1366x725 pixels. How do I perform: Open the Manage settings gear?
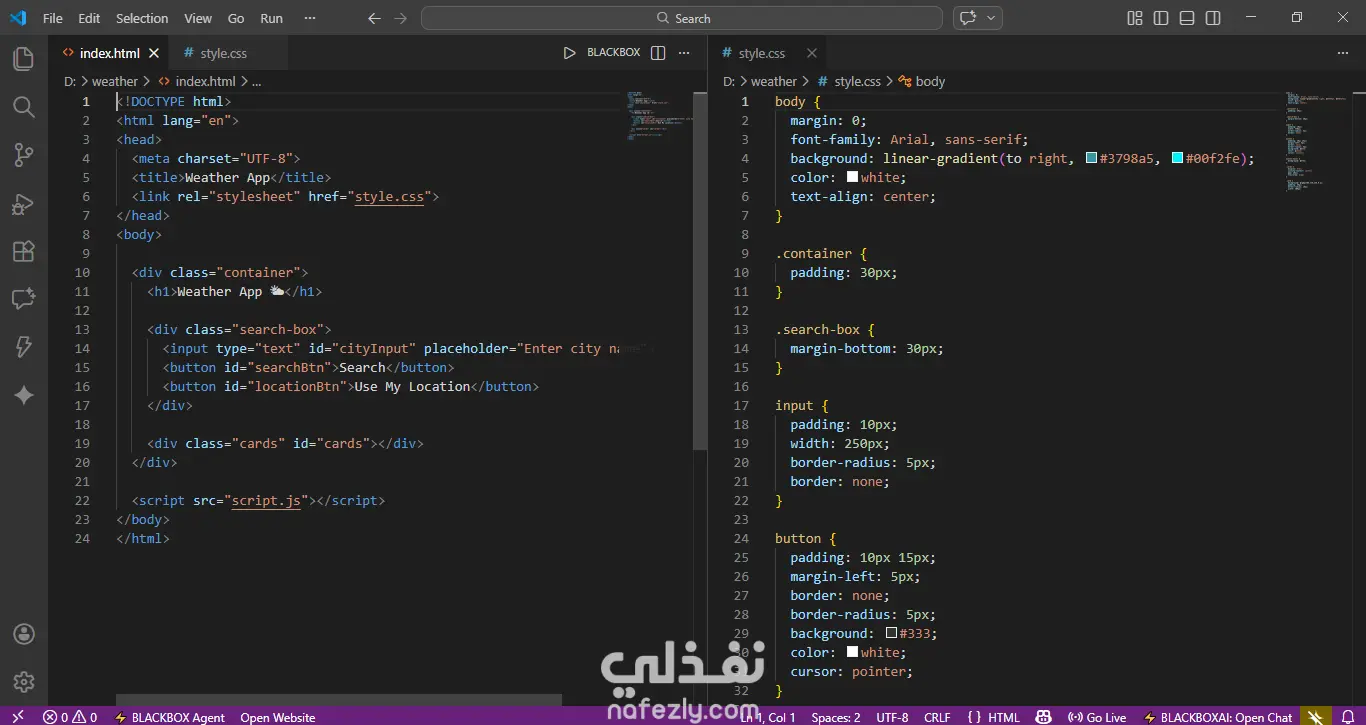click(x=23, y=682)
